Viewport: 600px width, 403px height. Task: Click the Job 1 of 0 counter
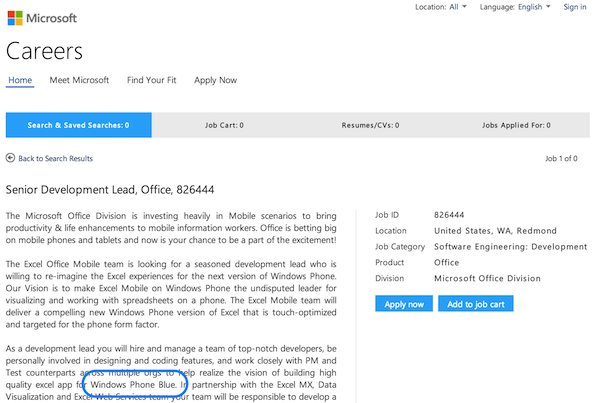(561, 158)
